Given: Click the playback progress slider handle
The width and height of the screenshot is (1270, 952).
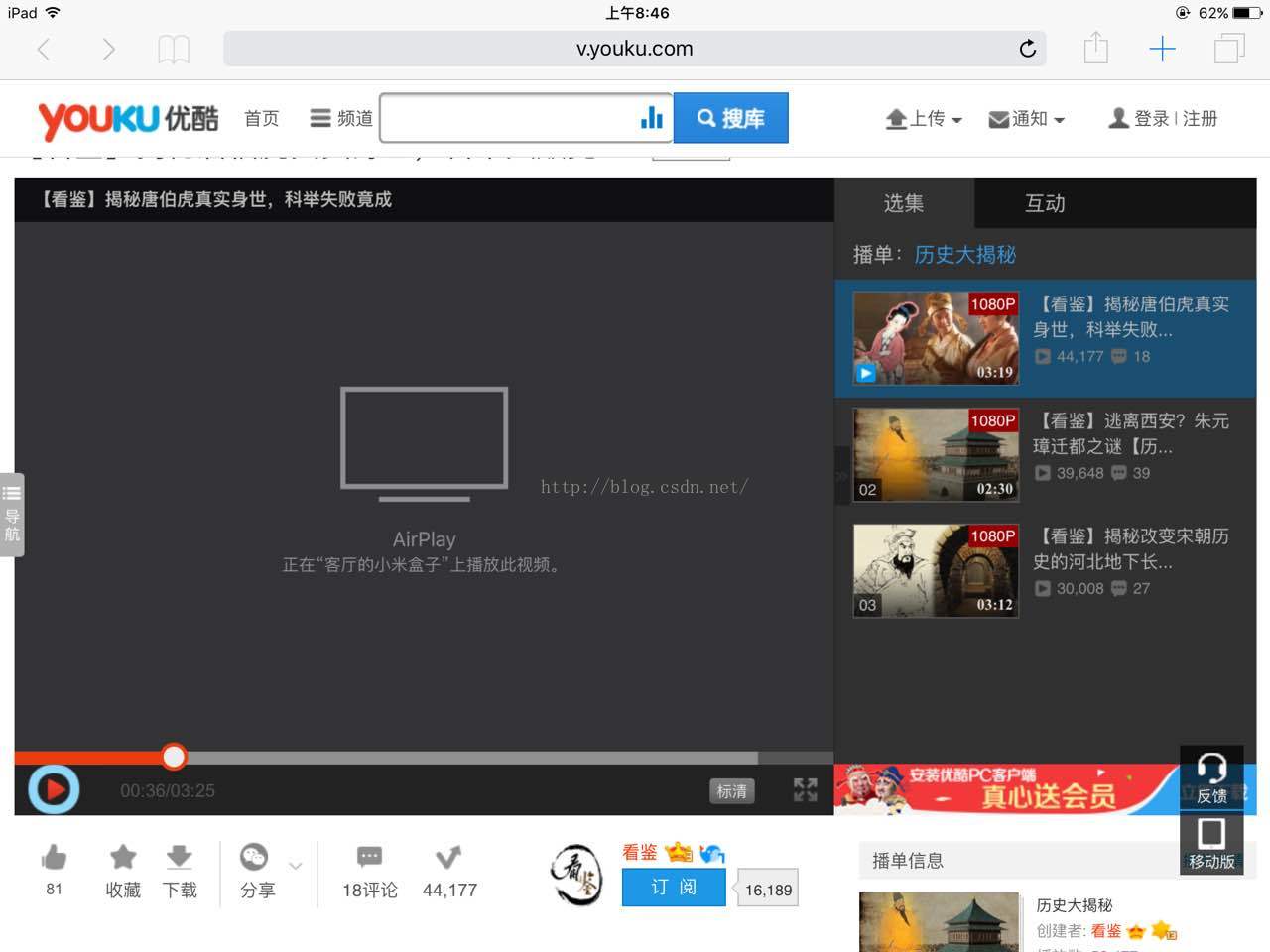Looking at the screenshot, I should pyautogui.click(x=174, y=757).
